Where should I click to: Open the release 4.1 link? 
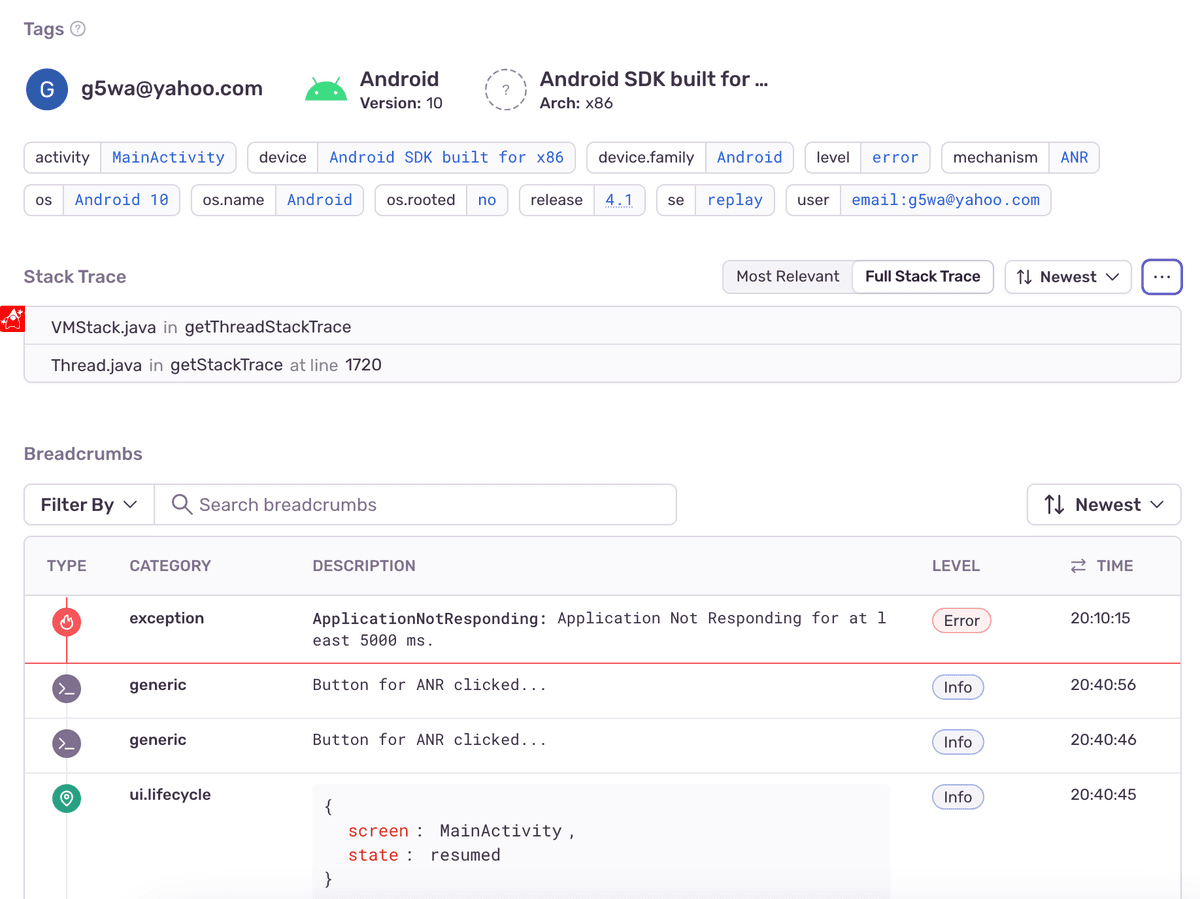[620, 200]
